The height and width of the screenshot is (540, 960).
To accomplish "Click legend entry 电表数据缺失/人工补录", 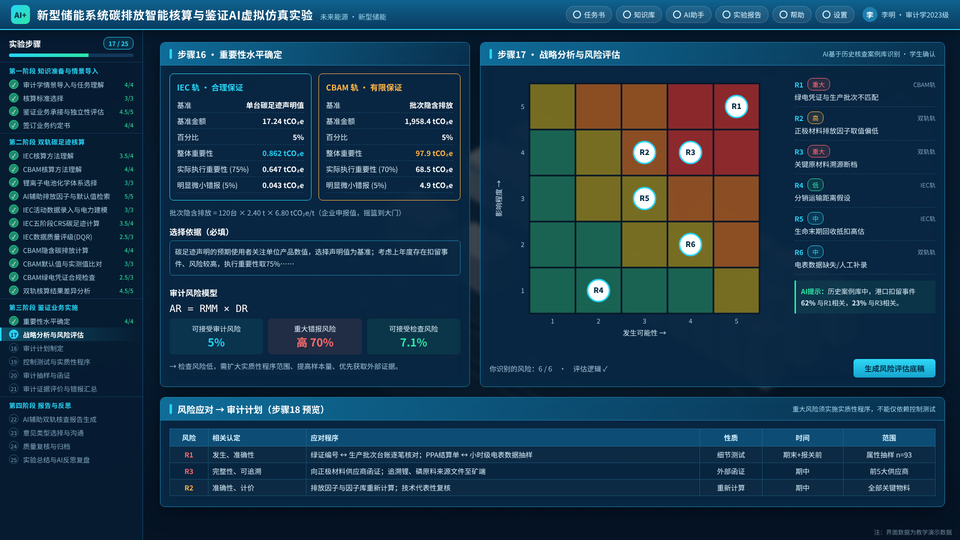I will click(830, 265).
